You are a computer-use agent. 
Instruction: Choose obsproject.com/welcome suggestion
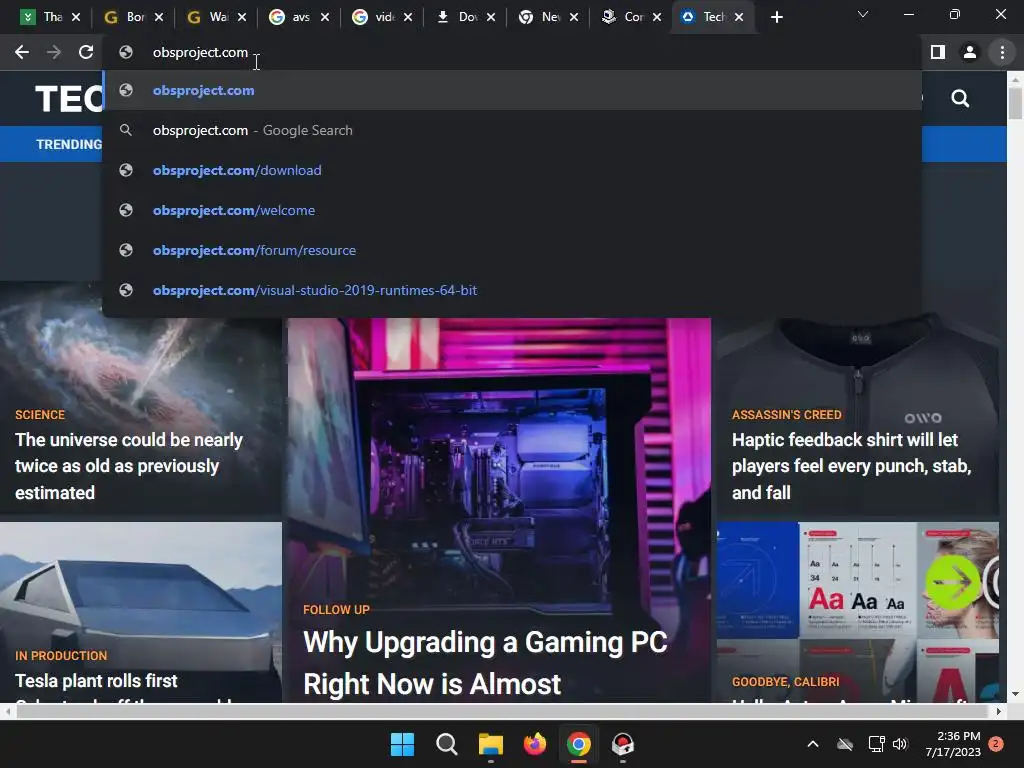(x=513, y=210)
